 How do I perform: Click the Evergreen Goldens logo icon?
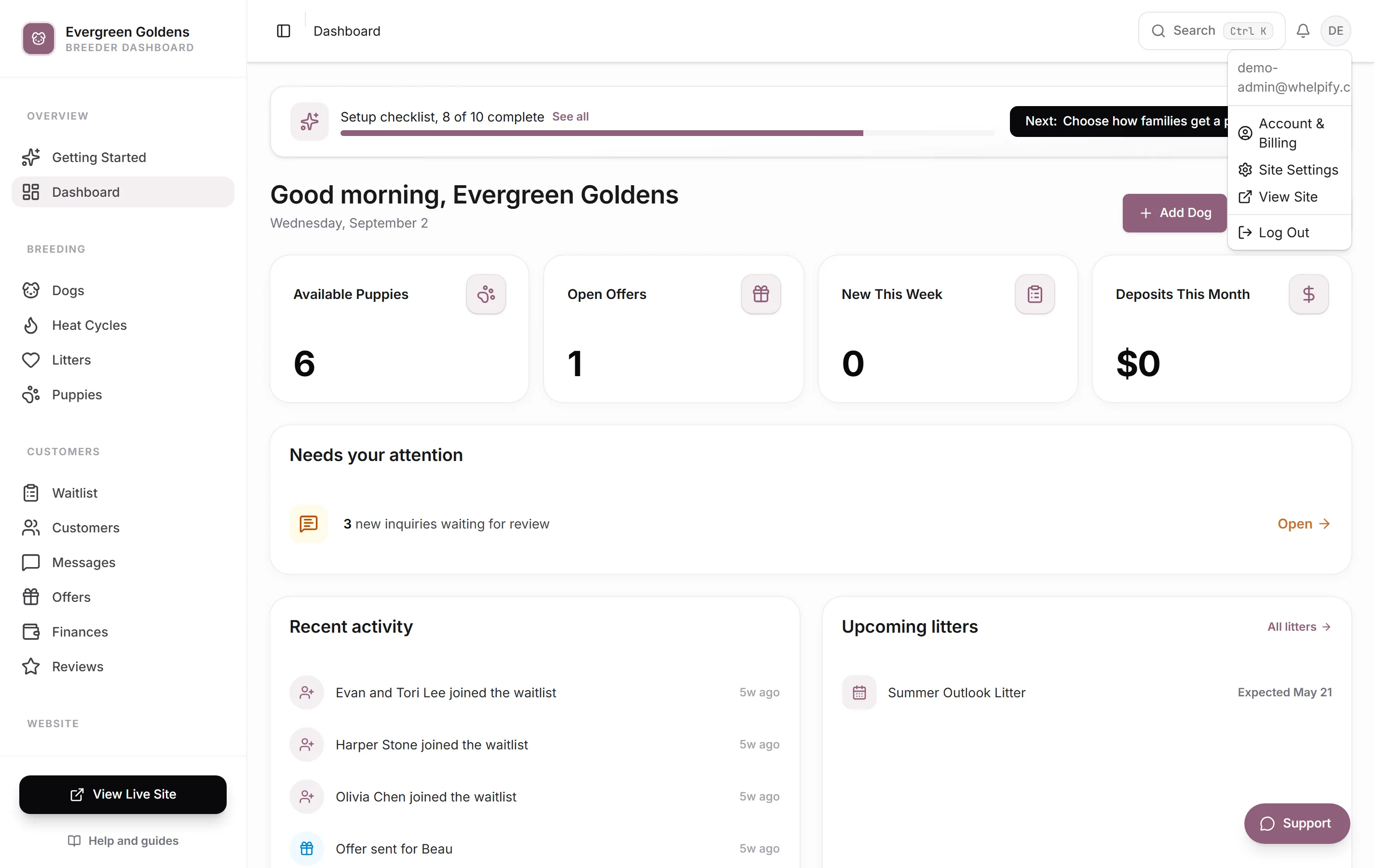pos(39,39)
